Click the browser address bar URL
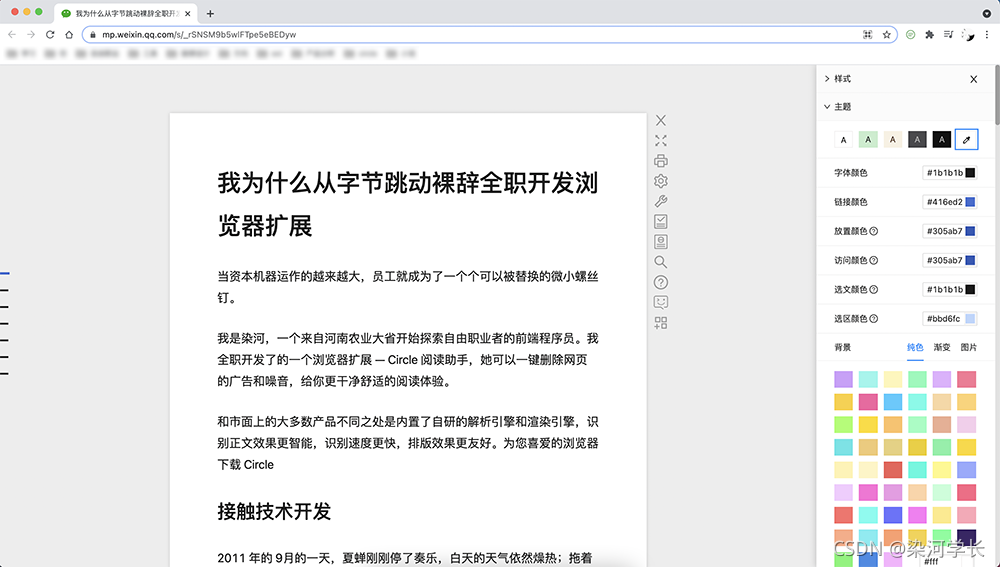This screenshot has height=567, width=1000. [199, 34]
